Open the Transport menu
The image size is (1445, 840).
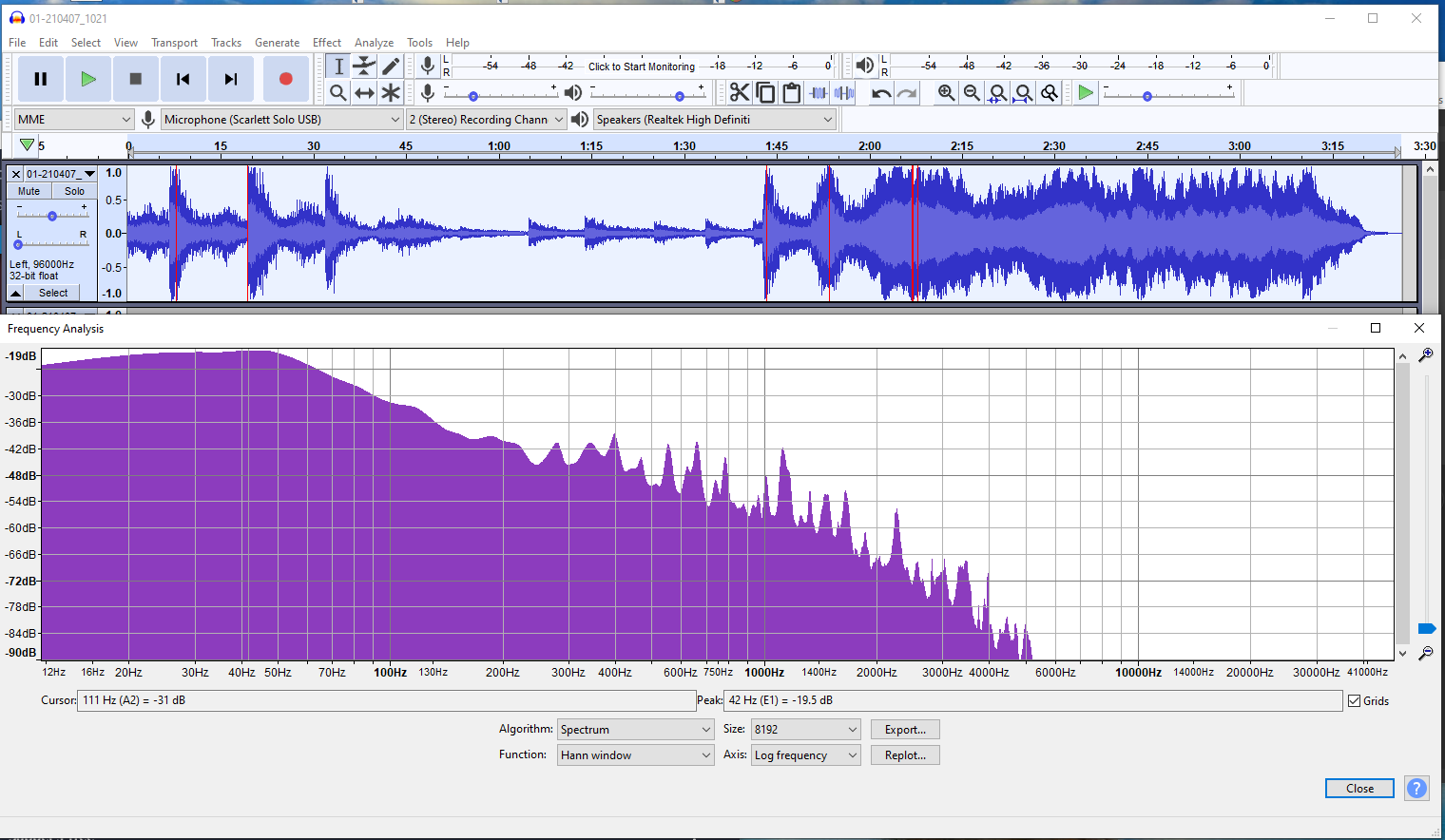174,43
